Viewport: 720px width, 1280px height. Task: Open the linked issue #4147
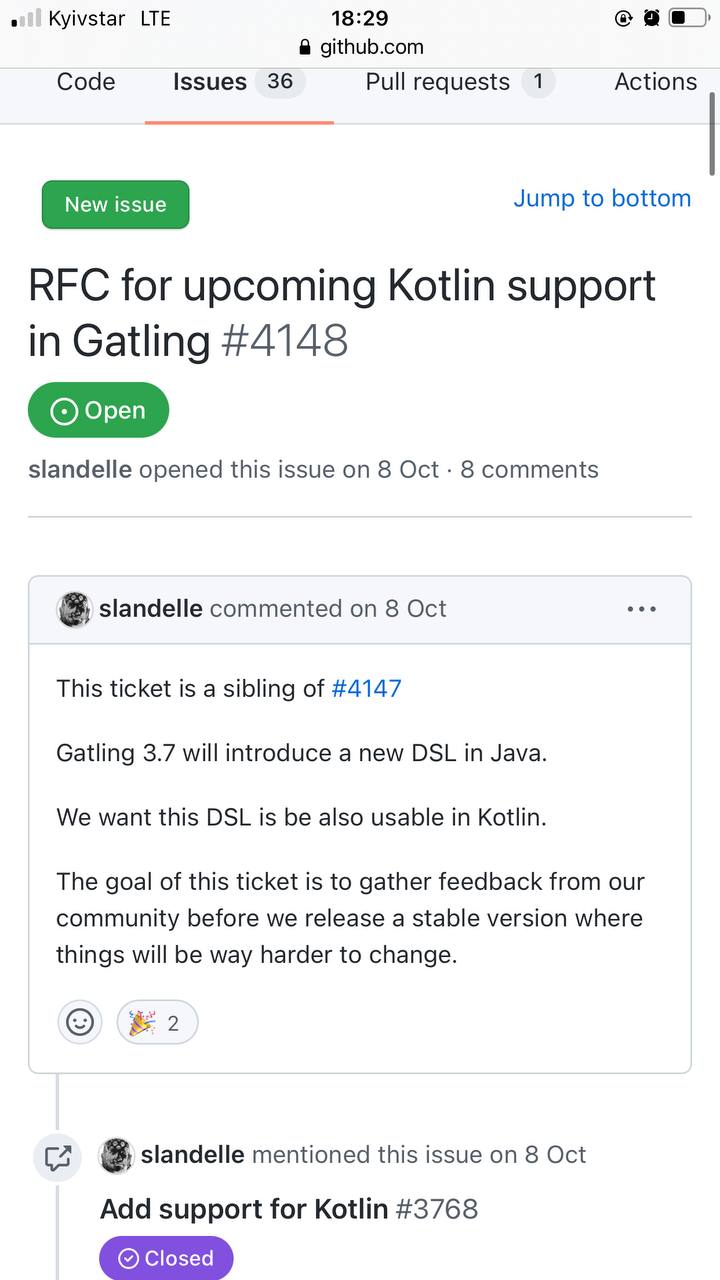tap(366, 688)
